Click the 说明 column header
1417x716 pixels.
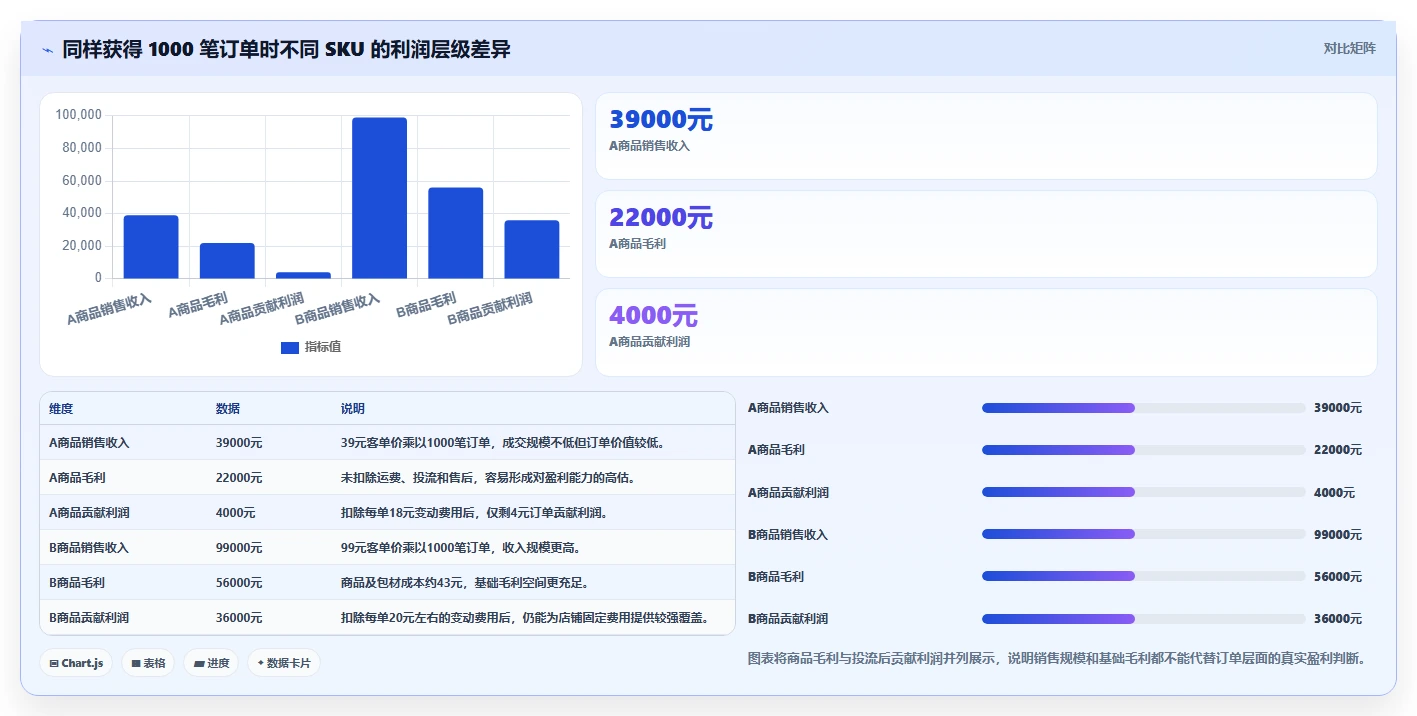[x=353, y=409]
